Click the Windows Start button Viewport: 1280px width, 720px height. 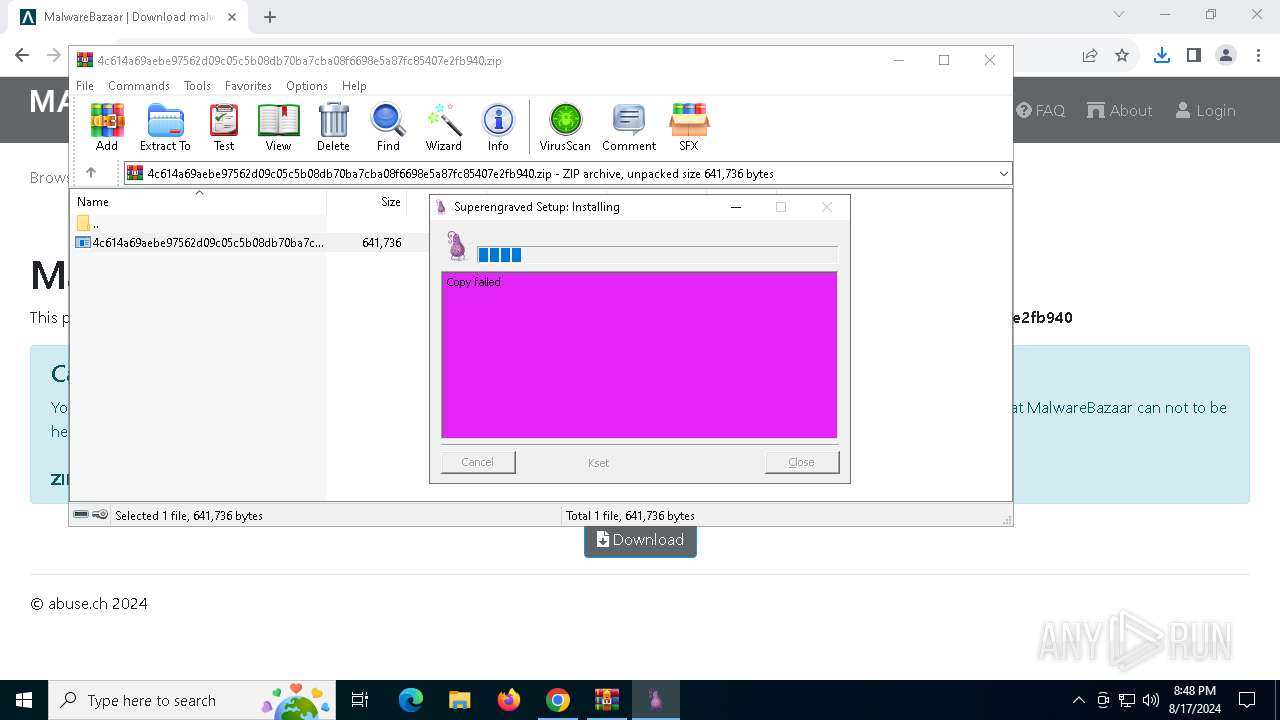23,700
